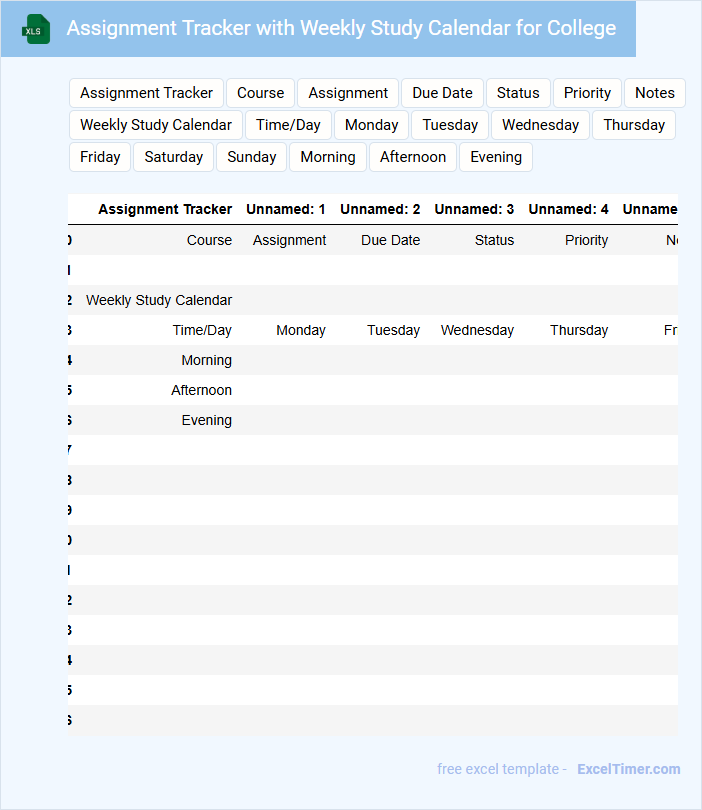Screen dimensions: 702x810
Task: Open the ExcelTimer.com link
Action: click(x=629, y=769)
